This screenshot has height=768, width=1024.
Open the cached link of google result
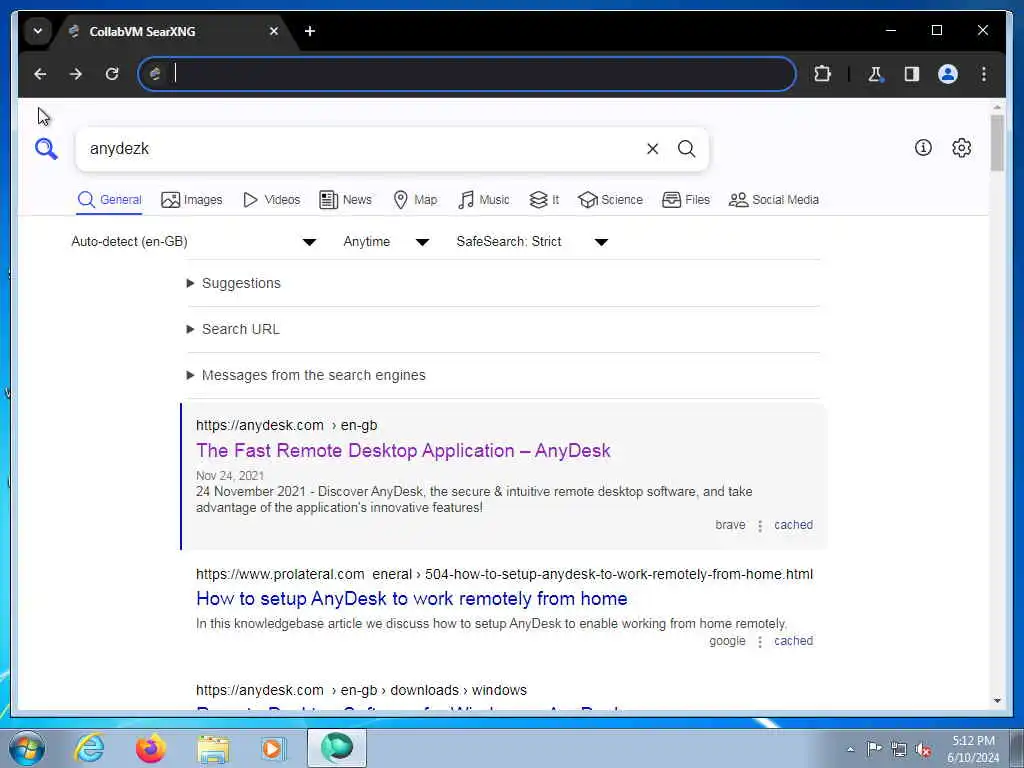click(x=793, y=641)
